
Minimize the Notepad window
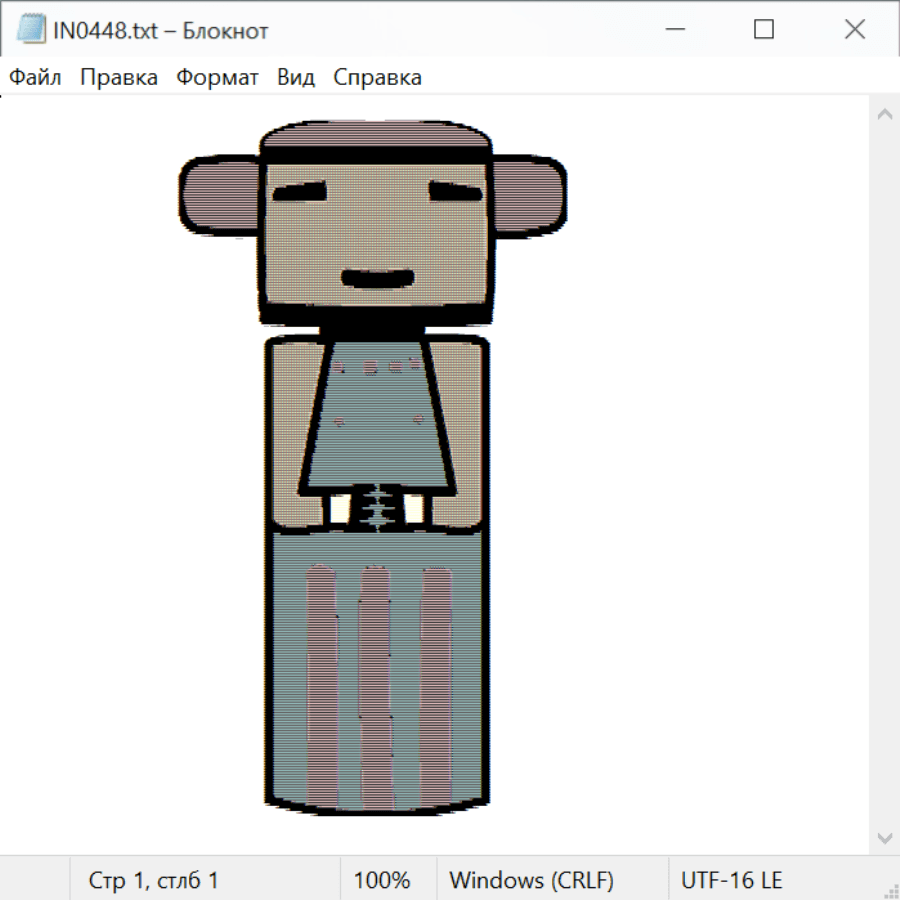point(673,30)
